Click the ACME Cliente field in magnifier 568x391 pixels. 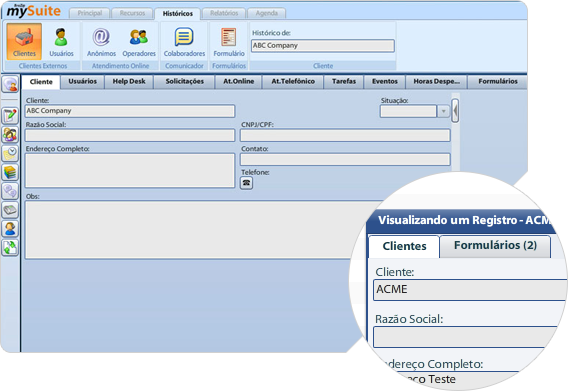[470, 290]
